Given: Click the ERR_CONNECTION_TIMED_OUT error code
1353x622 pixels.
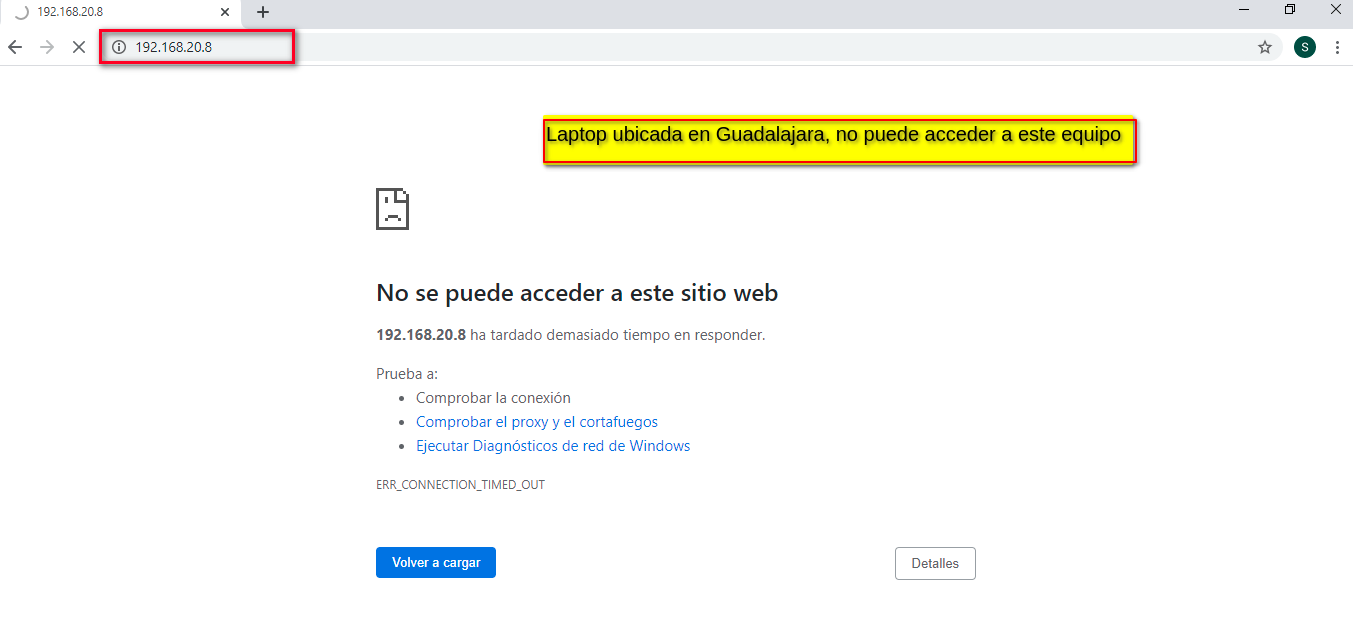Looking at the screenshot, I should tap(460, 485).
